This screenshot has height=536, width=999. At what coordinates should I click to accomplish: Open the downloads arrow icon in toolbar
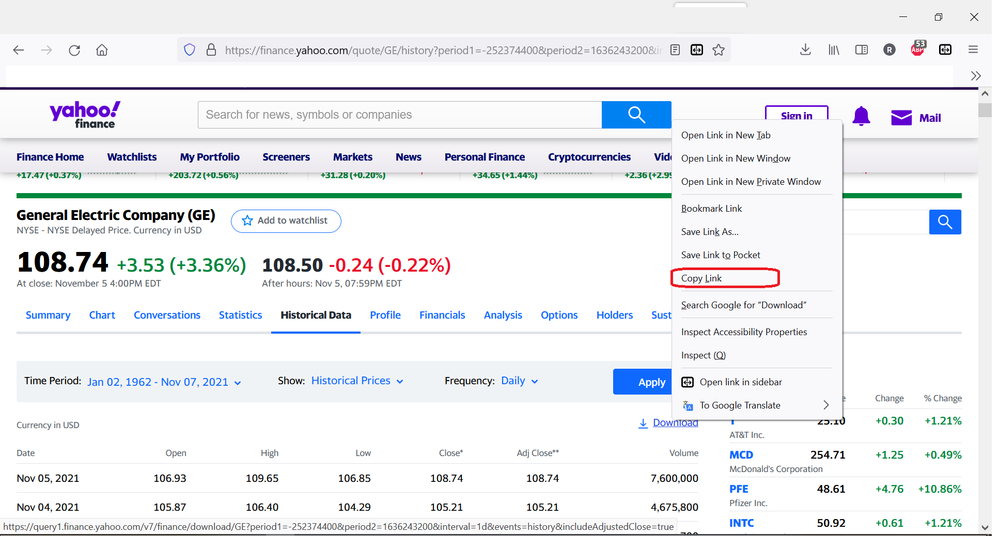click(805, 50)
